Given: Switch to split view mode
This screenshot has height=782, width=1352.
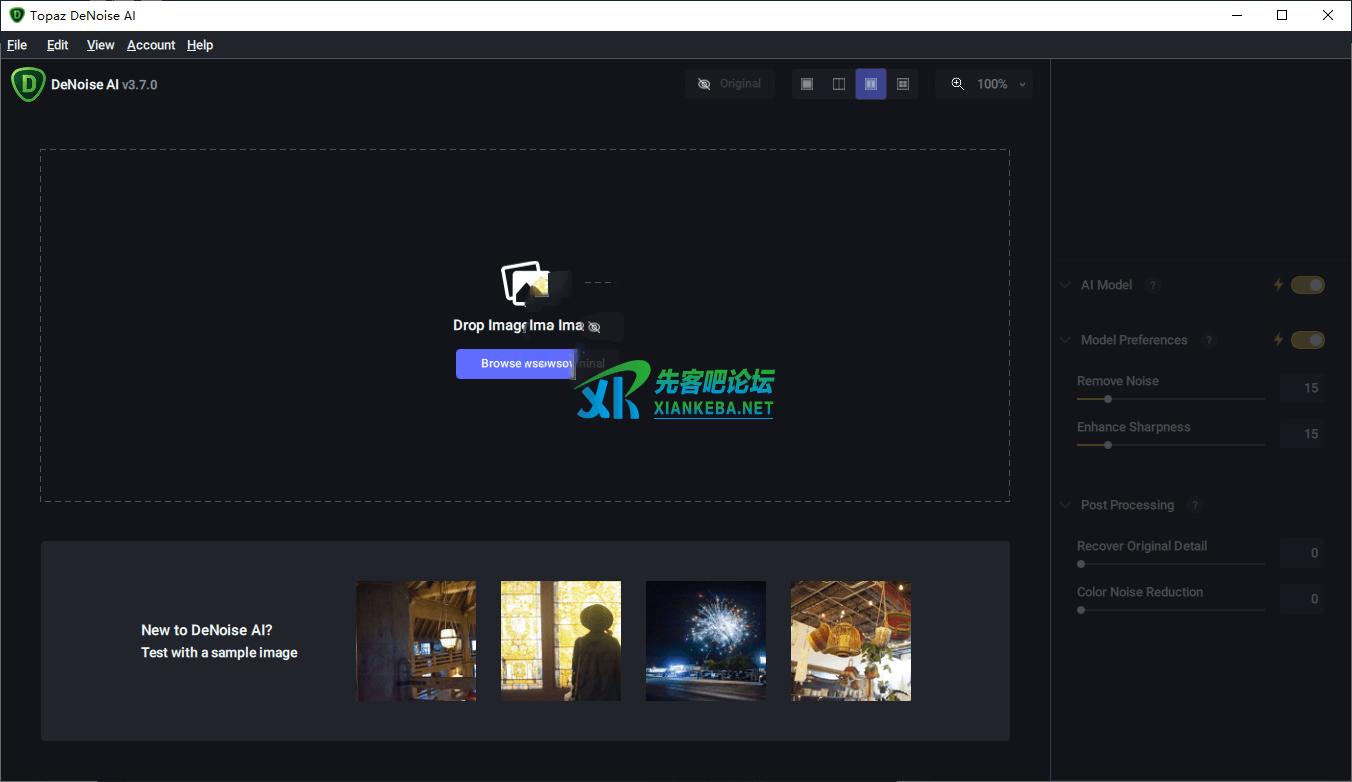Looking at the screenshot, I should 838,84.
